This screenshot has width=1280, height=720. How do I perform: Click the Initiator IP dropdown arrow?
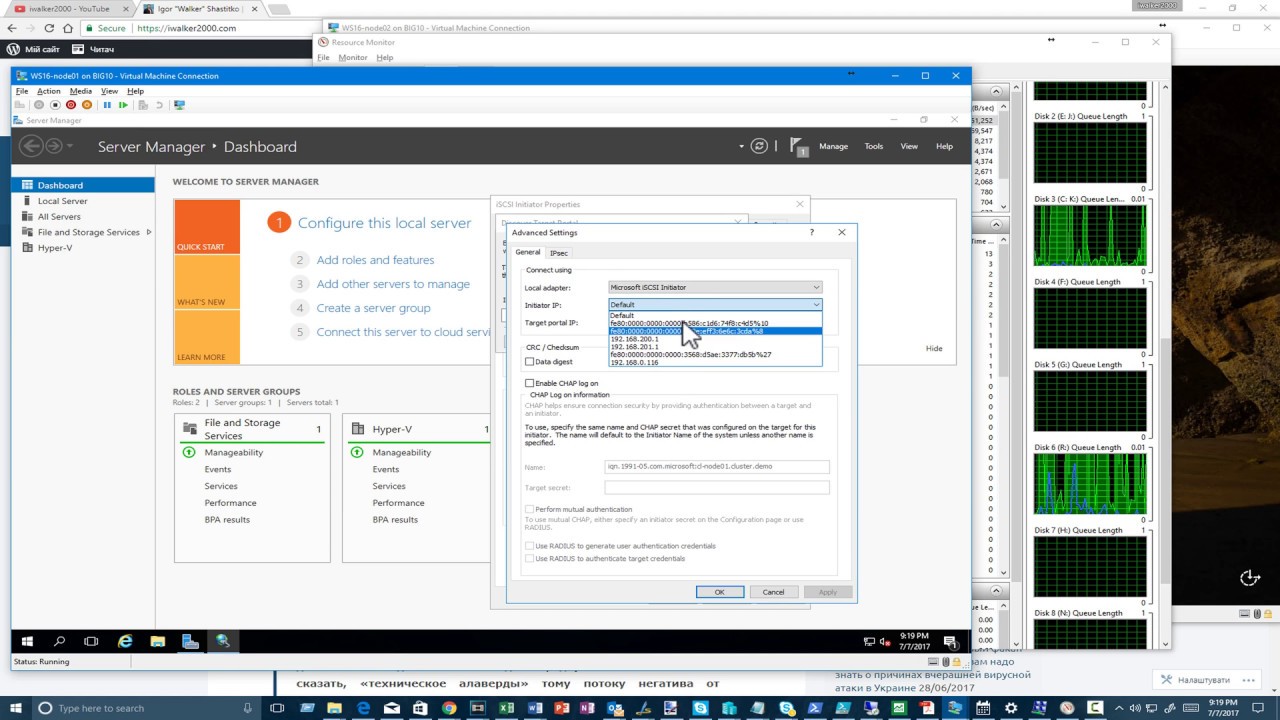tap(816, 304)
